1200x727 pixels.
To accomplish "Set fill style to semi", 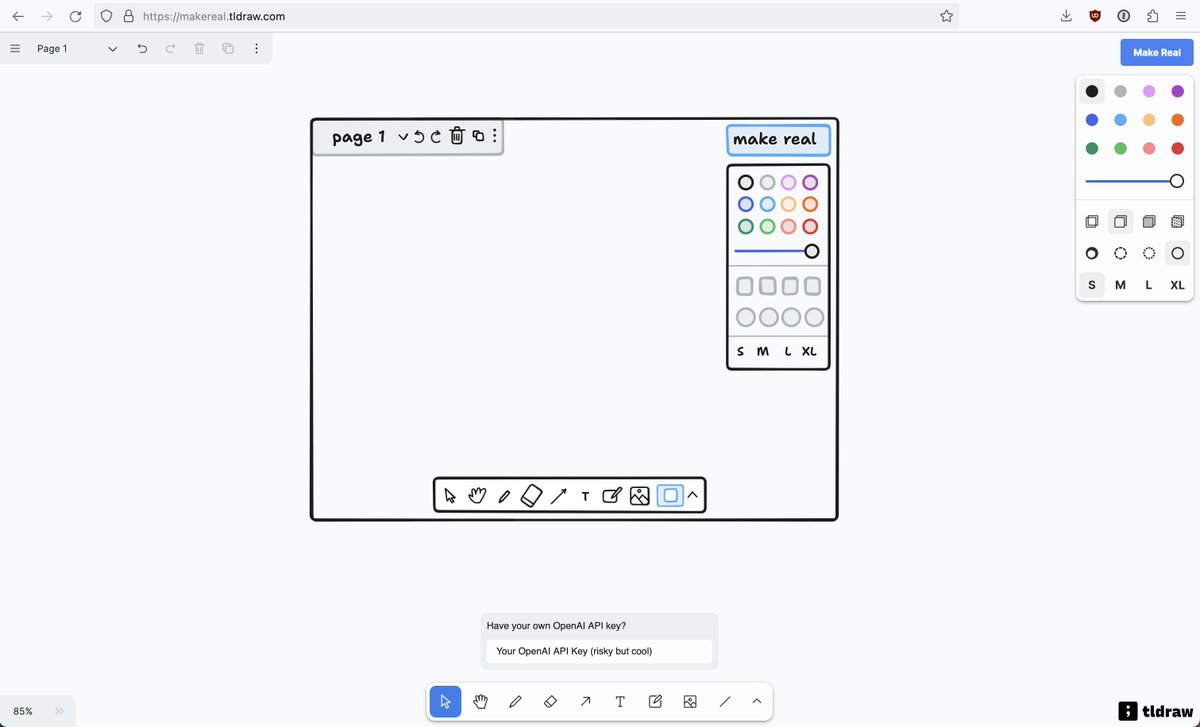I will pos(1120,221).
